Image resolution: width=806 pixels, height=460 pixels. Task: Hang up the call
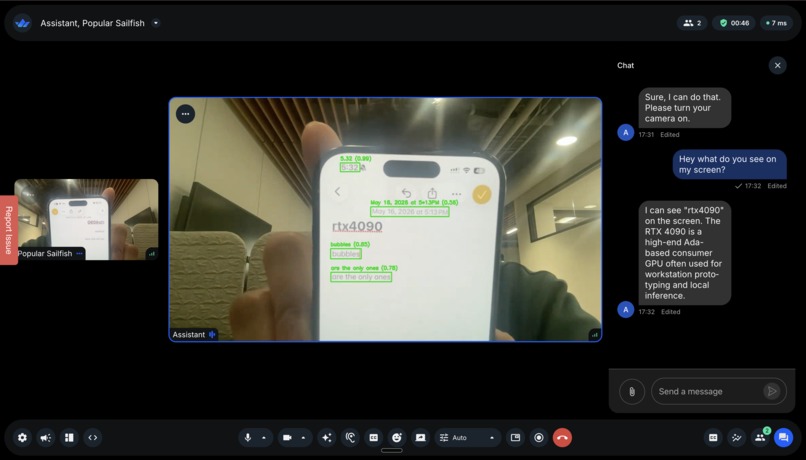(x=562, y=437)
